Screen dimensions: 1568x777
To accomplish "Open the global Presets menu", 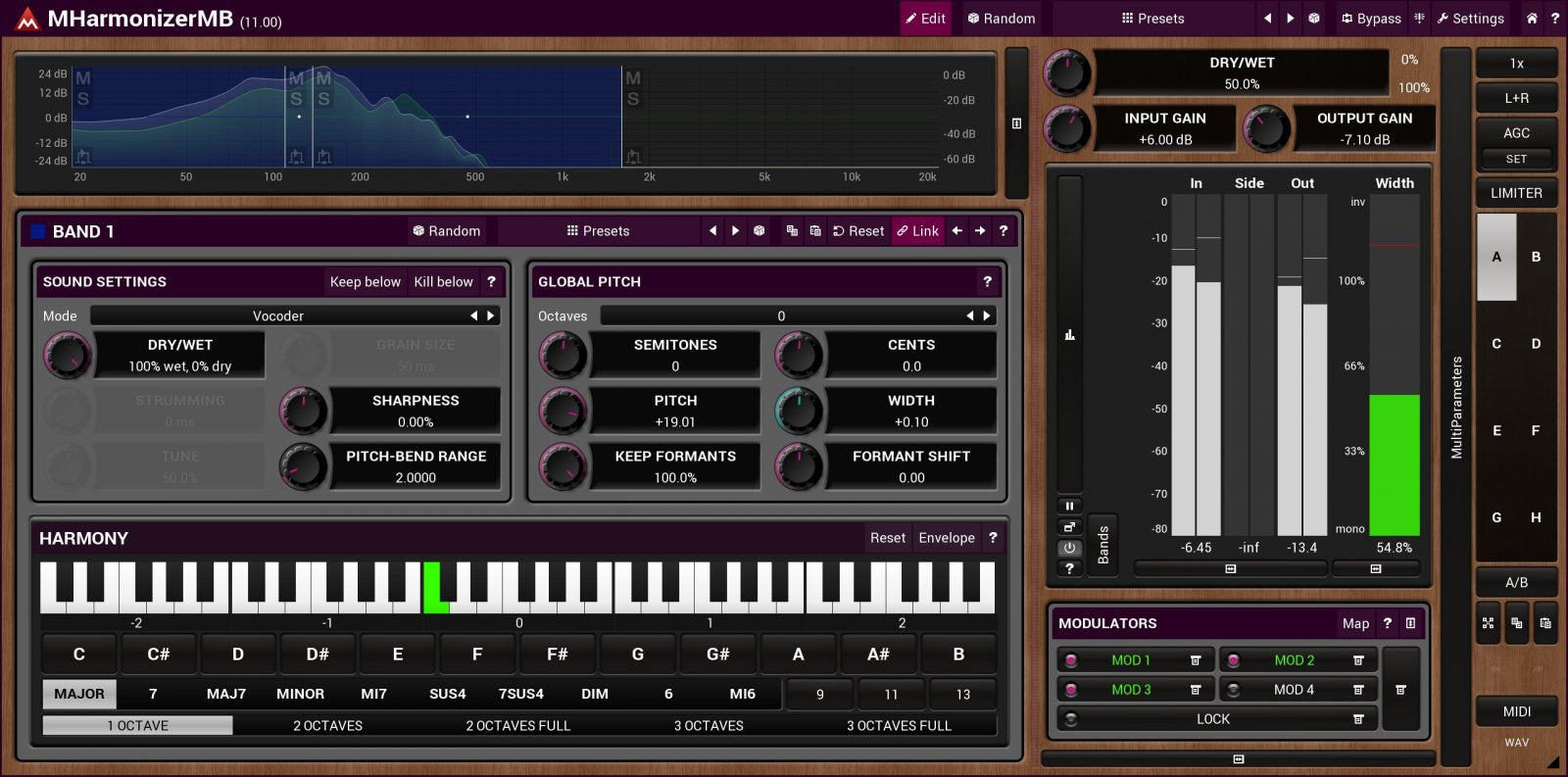I will pos(1153,18).
